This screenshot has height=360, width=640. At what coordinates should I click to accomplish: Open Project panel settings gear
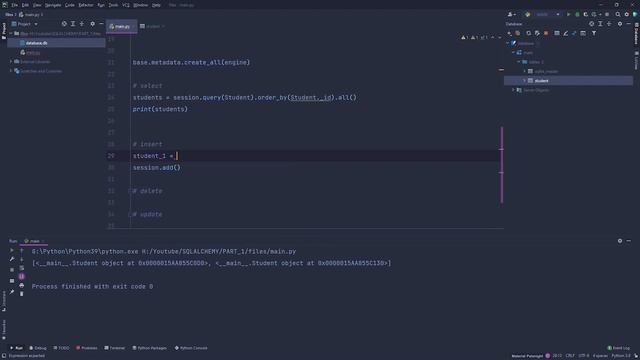[x=93, y=24]
